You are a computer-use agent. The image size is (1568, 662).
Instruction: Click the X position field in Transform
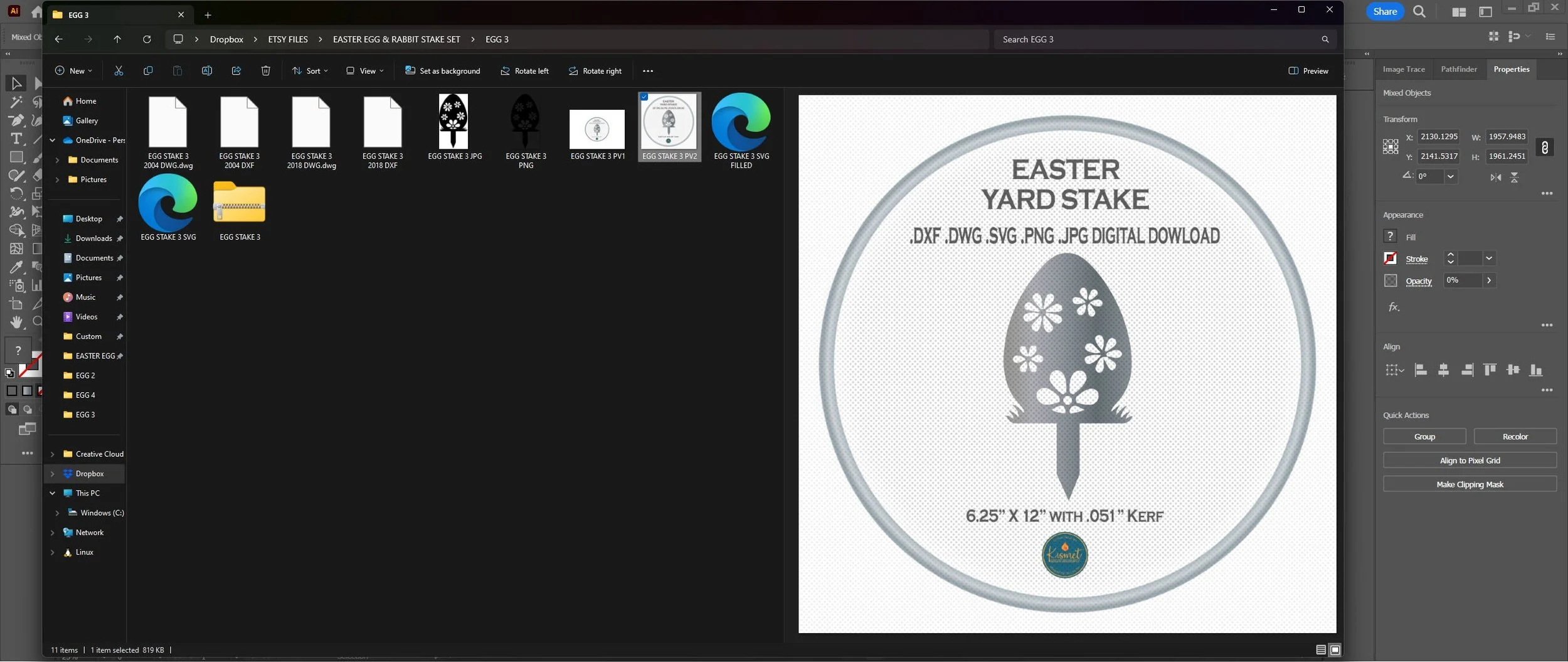click(x=1439, y=136)
